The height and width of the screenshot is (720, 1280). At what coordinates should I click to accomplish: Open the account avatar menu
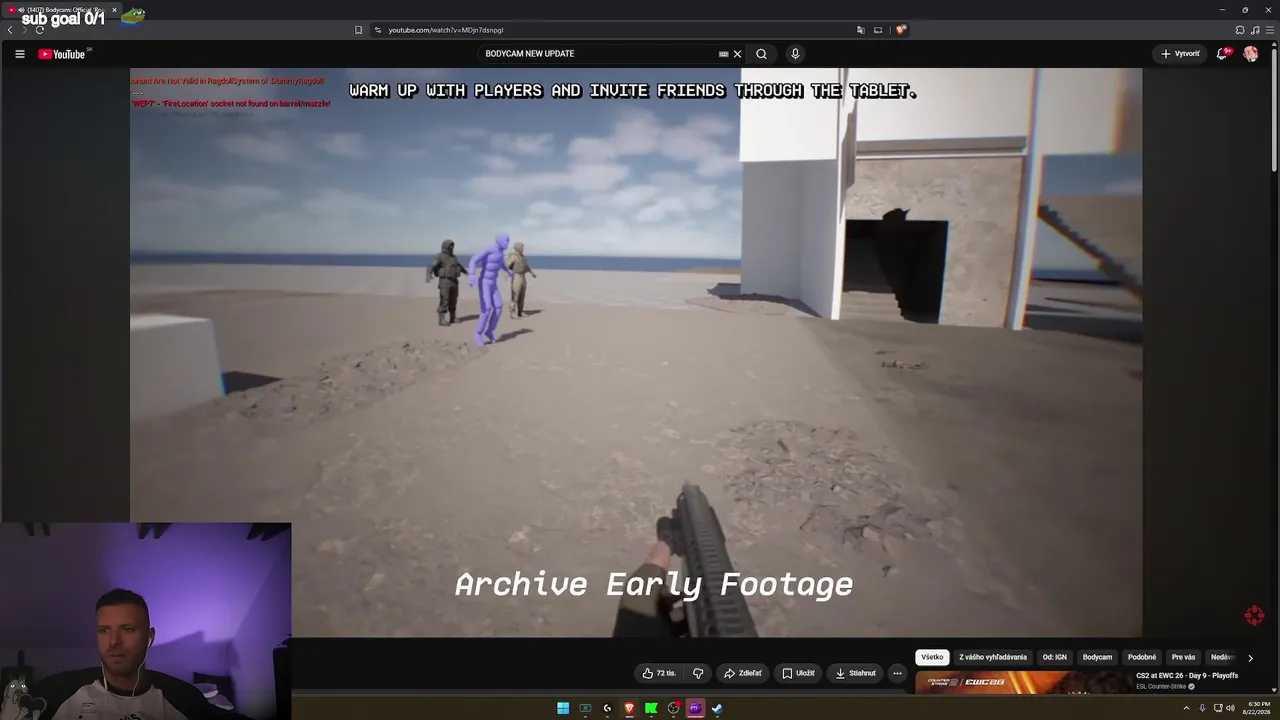coord(1250,54)
